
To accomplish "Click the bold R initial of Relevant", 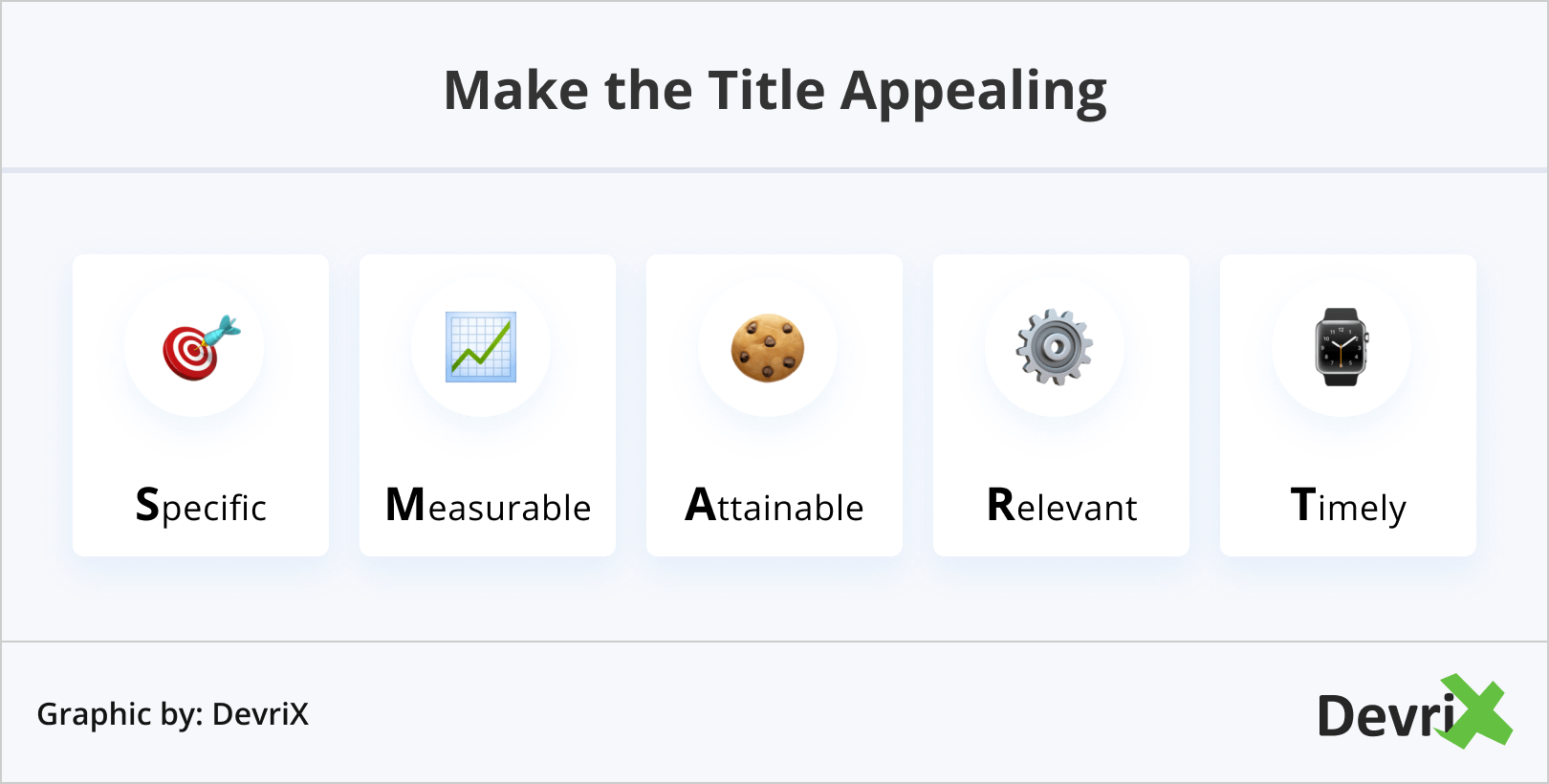I will tap(1000, 505).
